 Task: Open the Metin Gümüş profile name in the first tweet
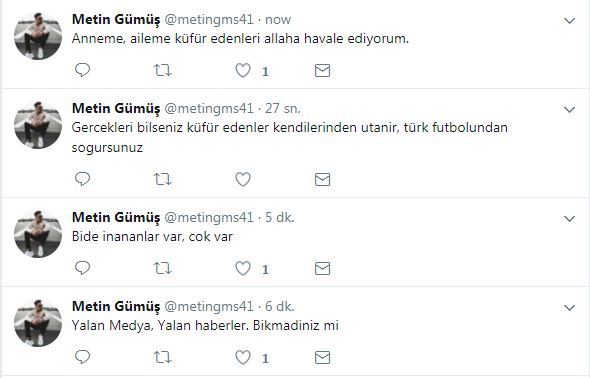[116, 20]
